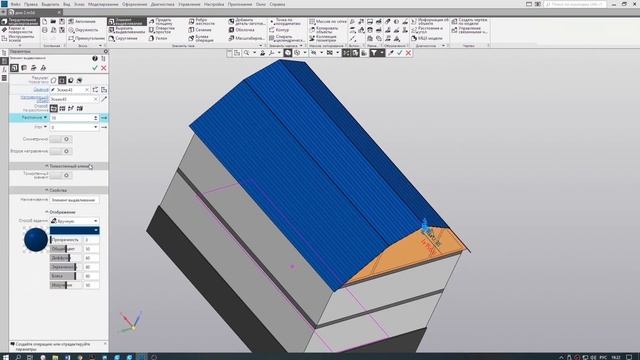Select the Скругление fillet tool
640x360 pixels.
click(x=124, y=38)
